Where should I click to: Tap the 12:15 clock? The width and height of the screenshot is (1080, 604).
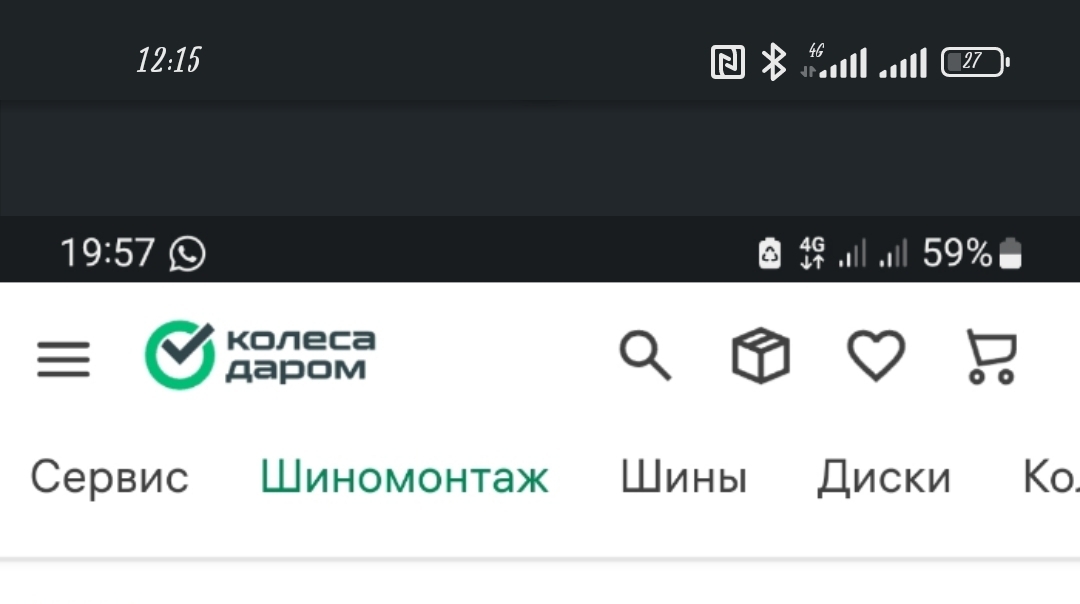[169, 61]
